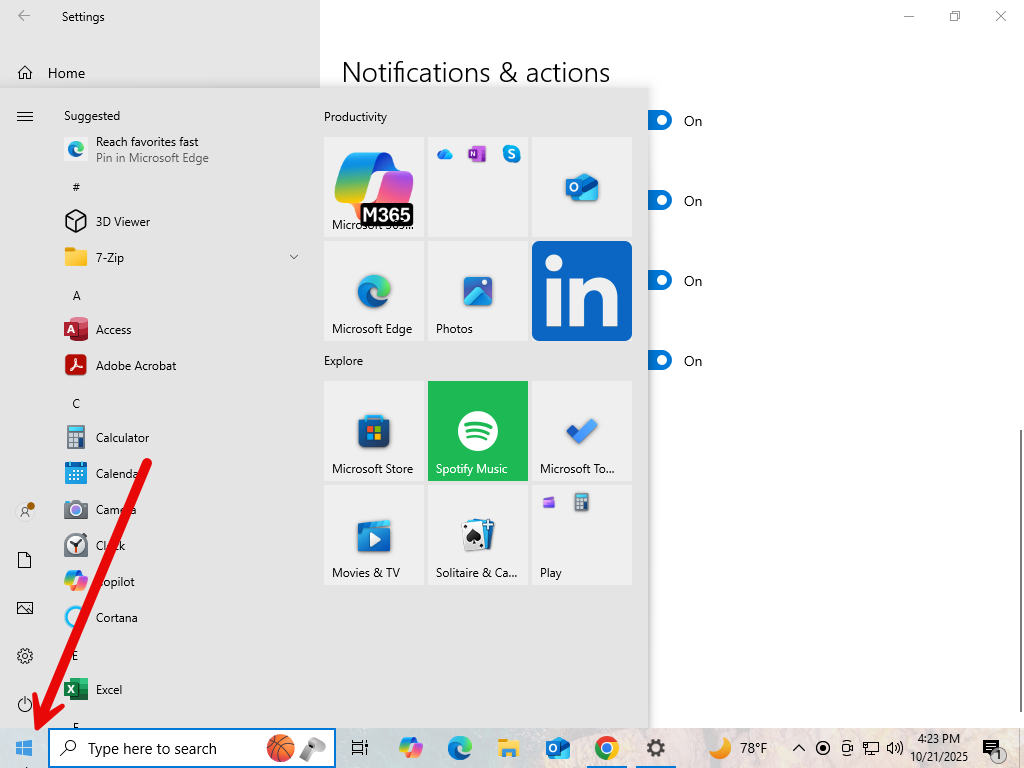Expand the 7-Zip folder in app list
This screenshot has width=1024, height=768.
click(294, 258)
